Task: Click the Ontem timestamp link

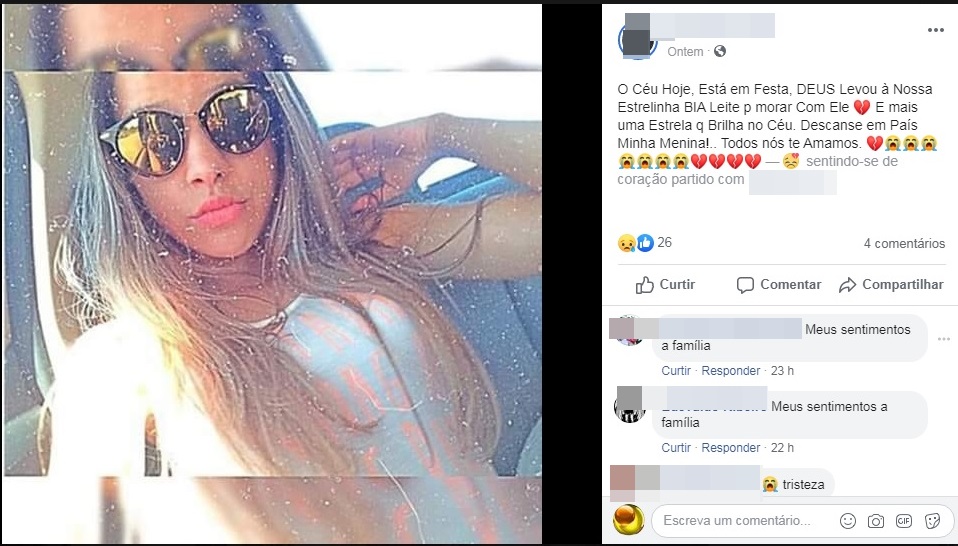Action: [685, 52]
